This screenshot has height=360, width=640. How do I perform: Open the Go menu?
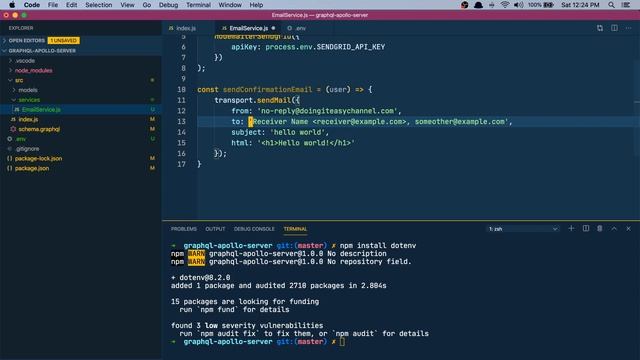147,5
